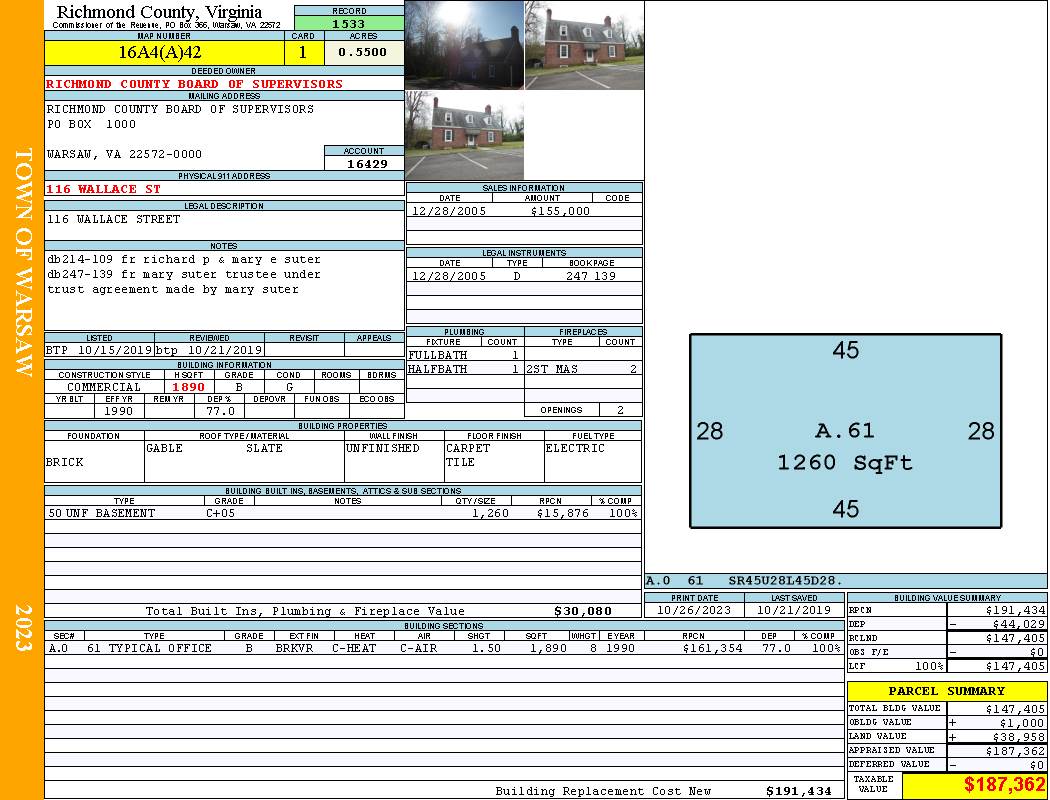Image resolution: width=1050 pixels, height=800 pixels.
Task: Click the green record number 1533 field
Action: coord(349,23)
